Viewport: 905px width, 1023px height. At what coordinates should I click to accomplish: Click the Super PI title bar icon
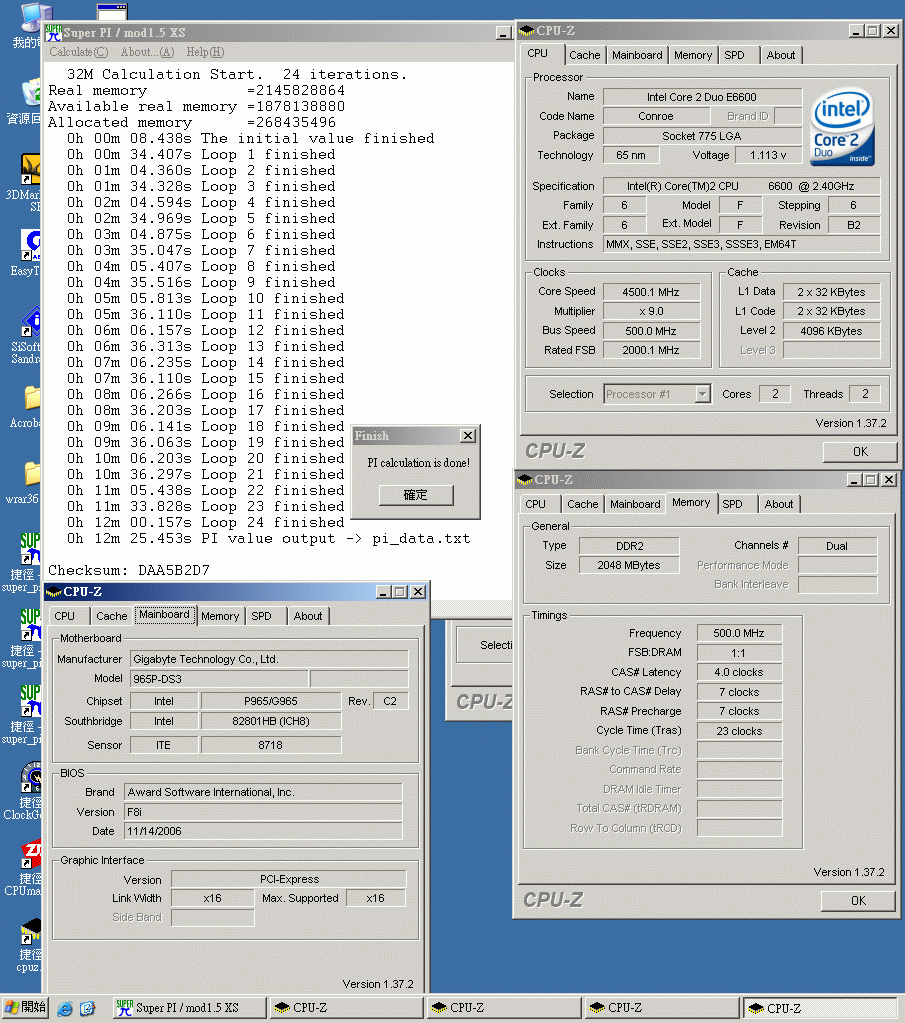[54, 33]
